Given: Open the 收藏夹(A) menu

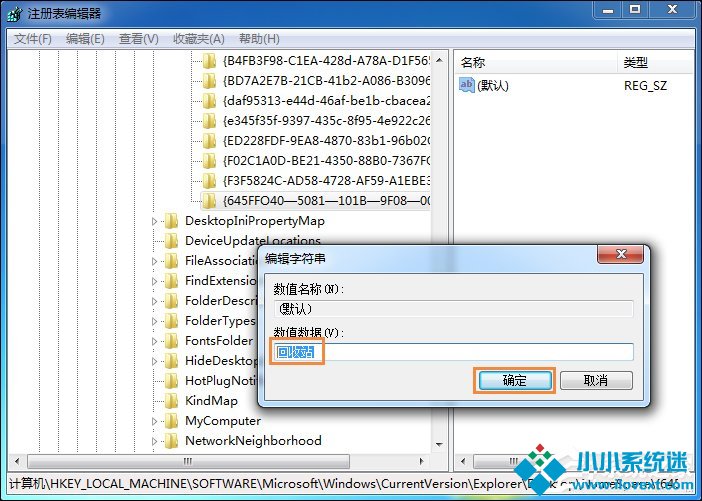Looking at the screenshot, I should (198, 39).
